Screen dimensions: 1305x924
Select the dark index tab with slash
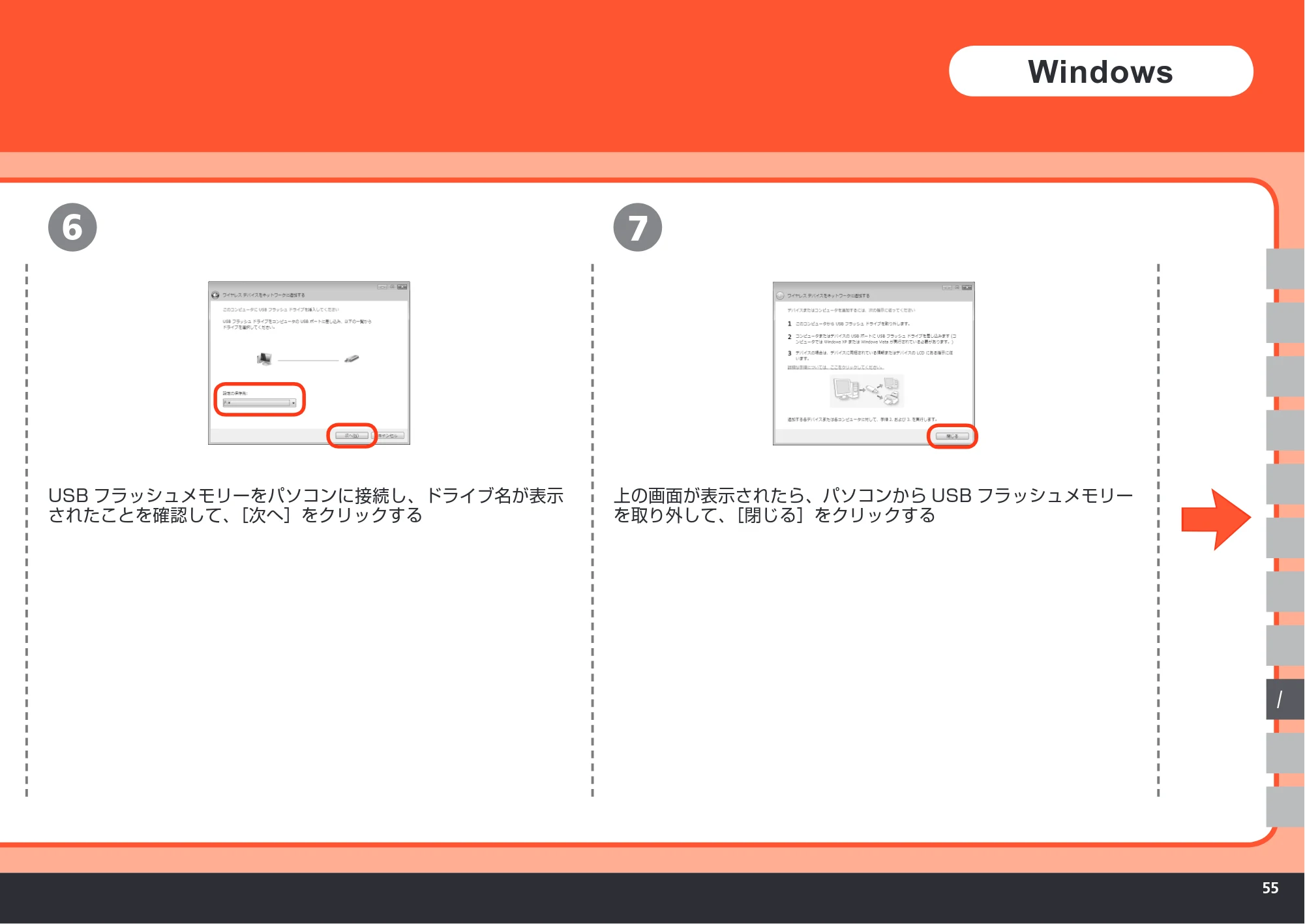click(1285, 700)
